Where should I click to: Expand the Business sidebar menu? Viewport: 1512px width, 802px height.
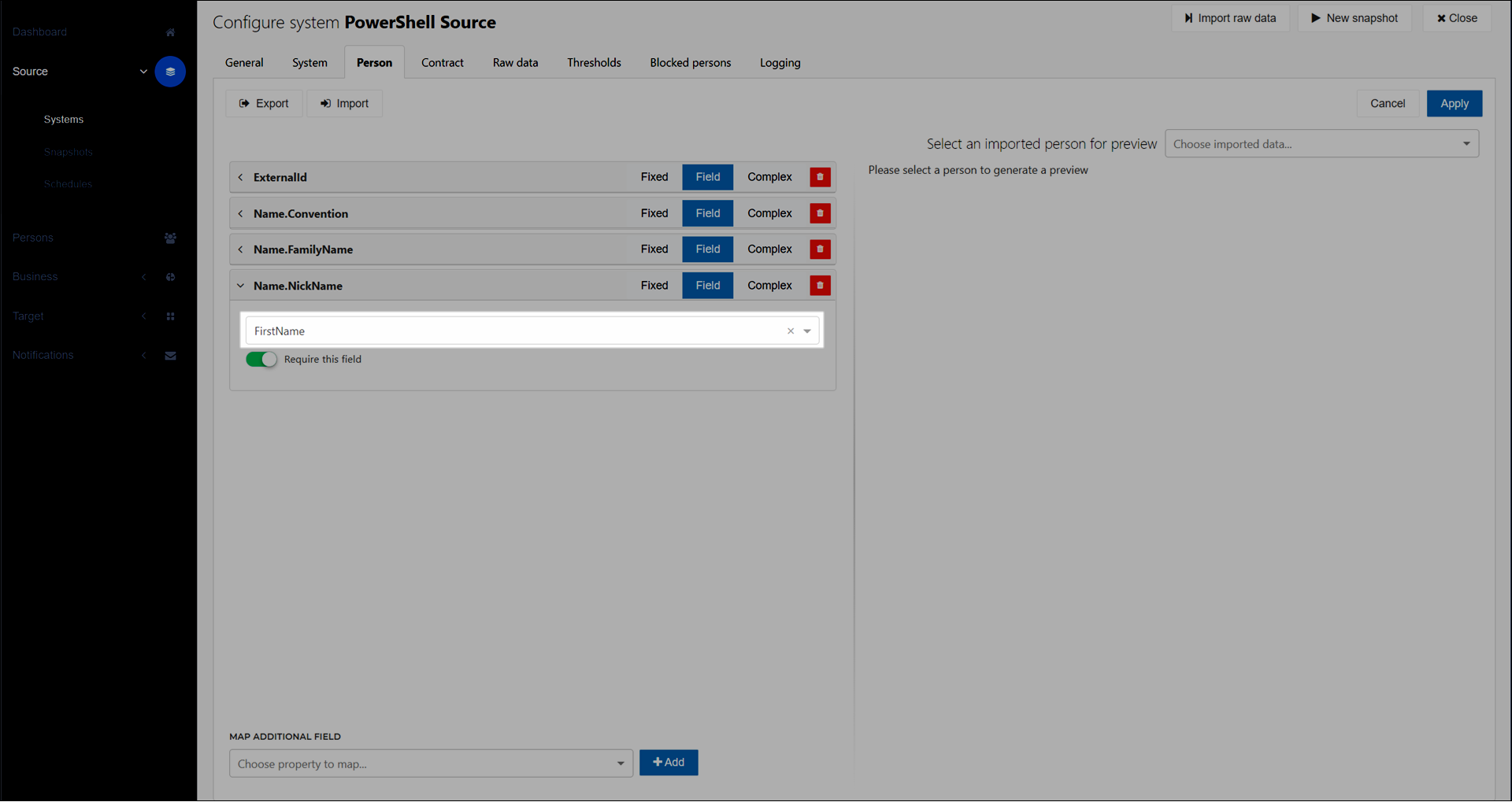coord(143,277)
